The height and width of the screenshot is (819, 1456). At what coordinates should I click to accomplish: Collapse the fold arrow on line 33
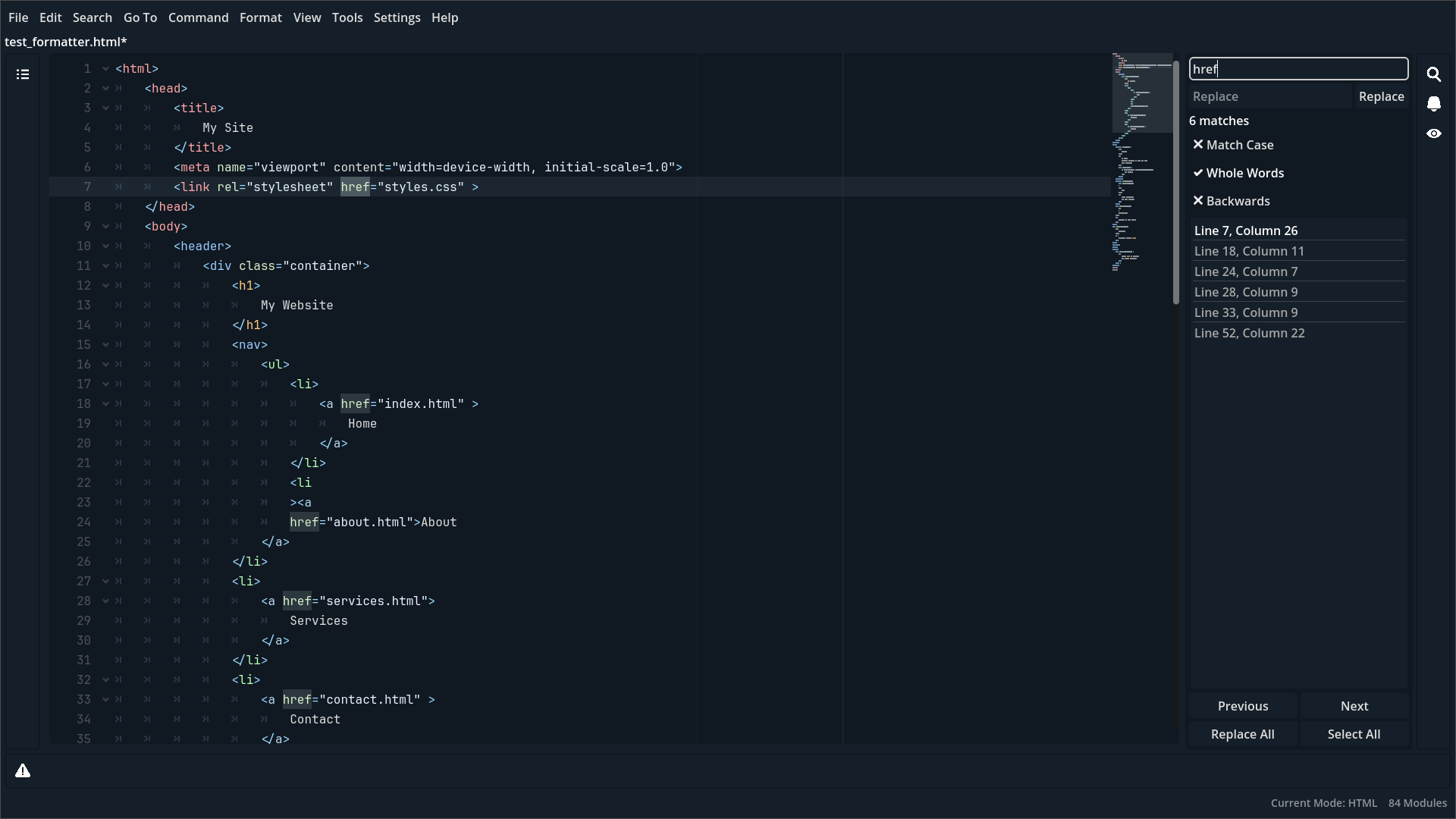point(105,699)
